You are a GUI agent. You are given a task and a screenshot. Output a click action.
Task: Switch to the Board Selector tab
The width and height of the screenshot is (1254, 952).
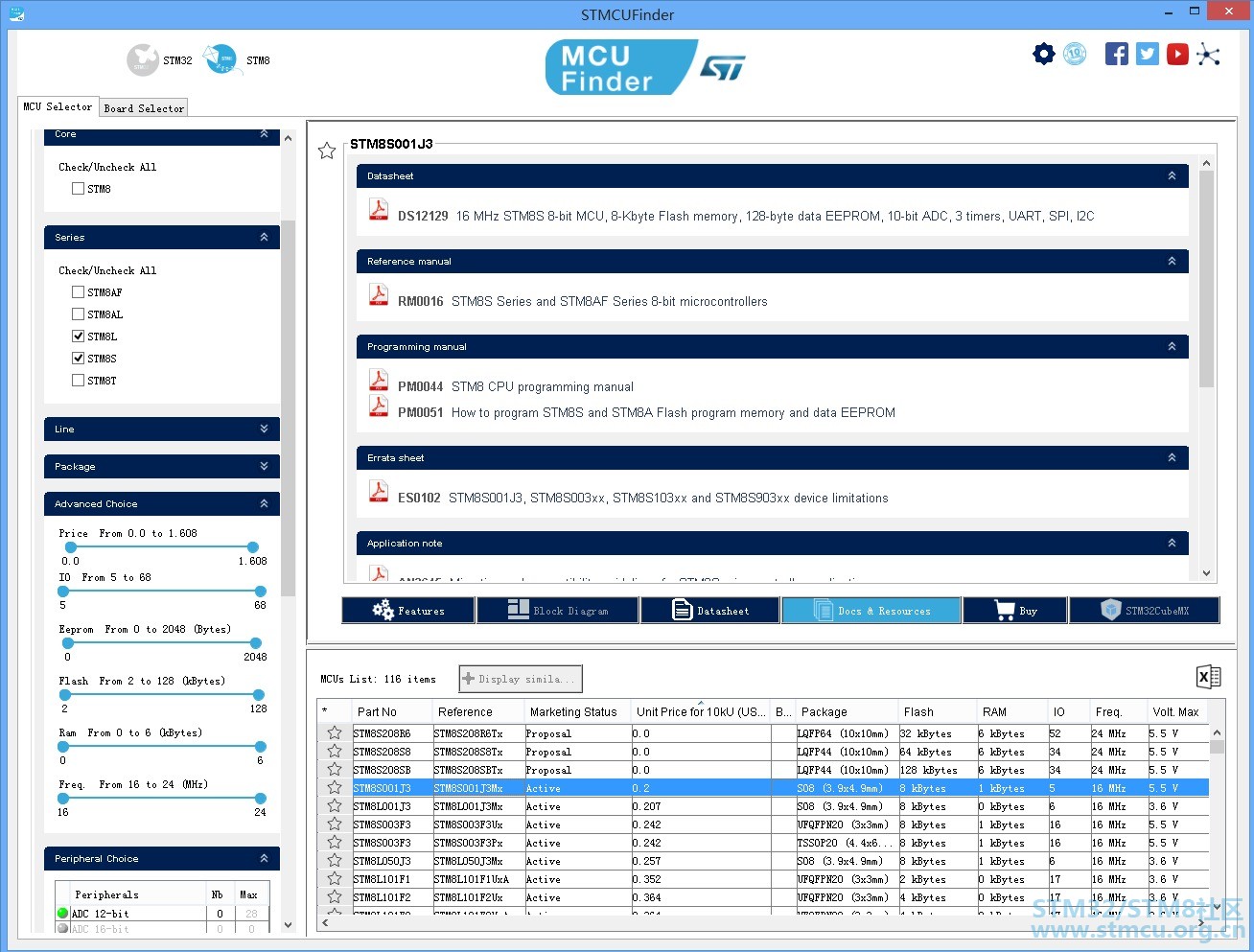tap(144, 108)
